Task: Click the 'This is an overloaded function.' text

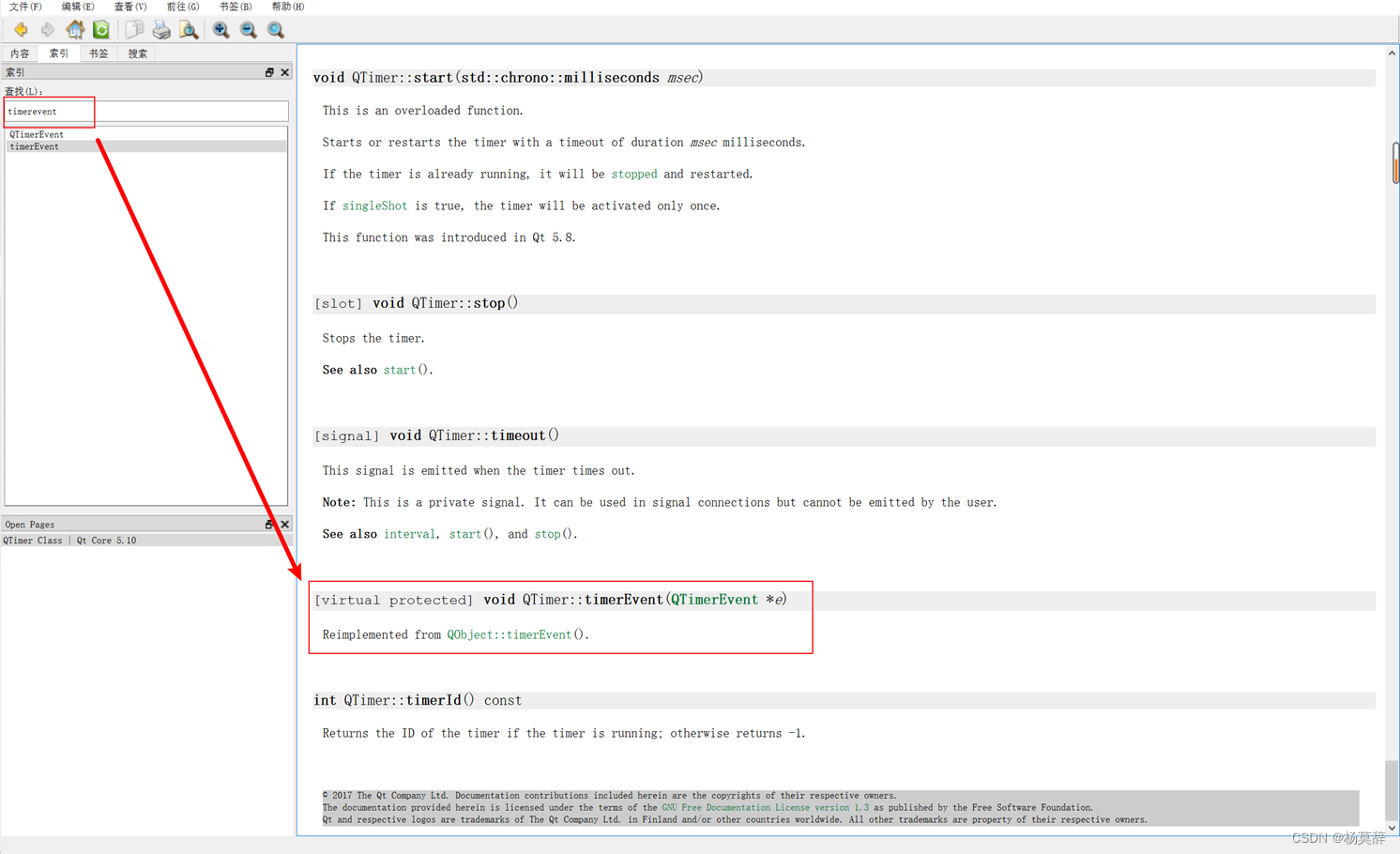Action: coord(422,111)
